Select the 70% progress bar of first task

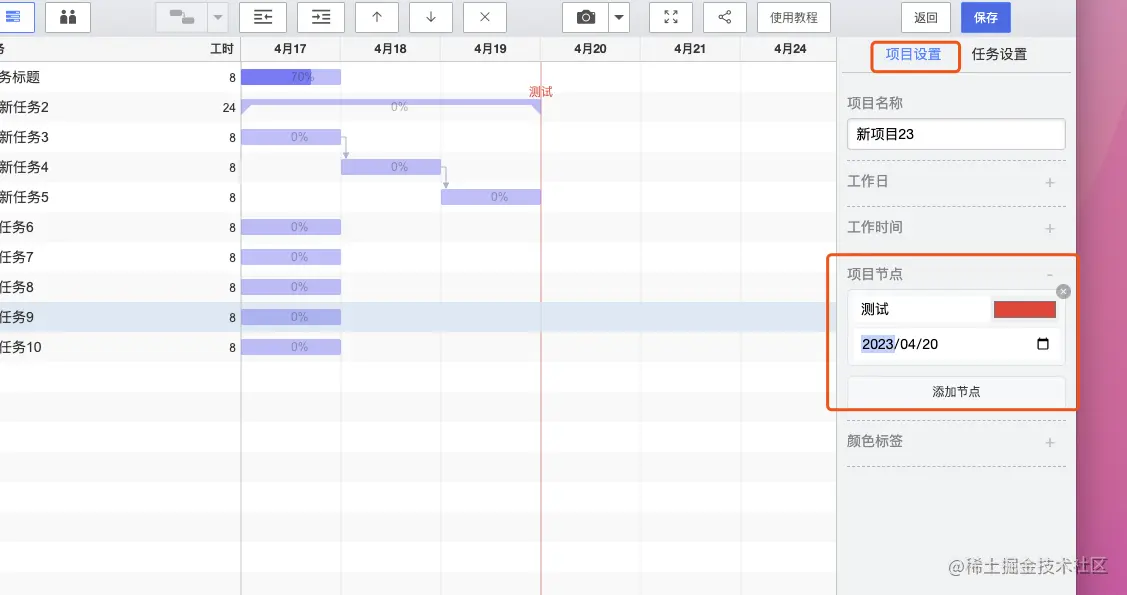coord(290,77)
